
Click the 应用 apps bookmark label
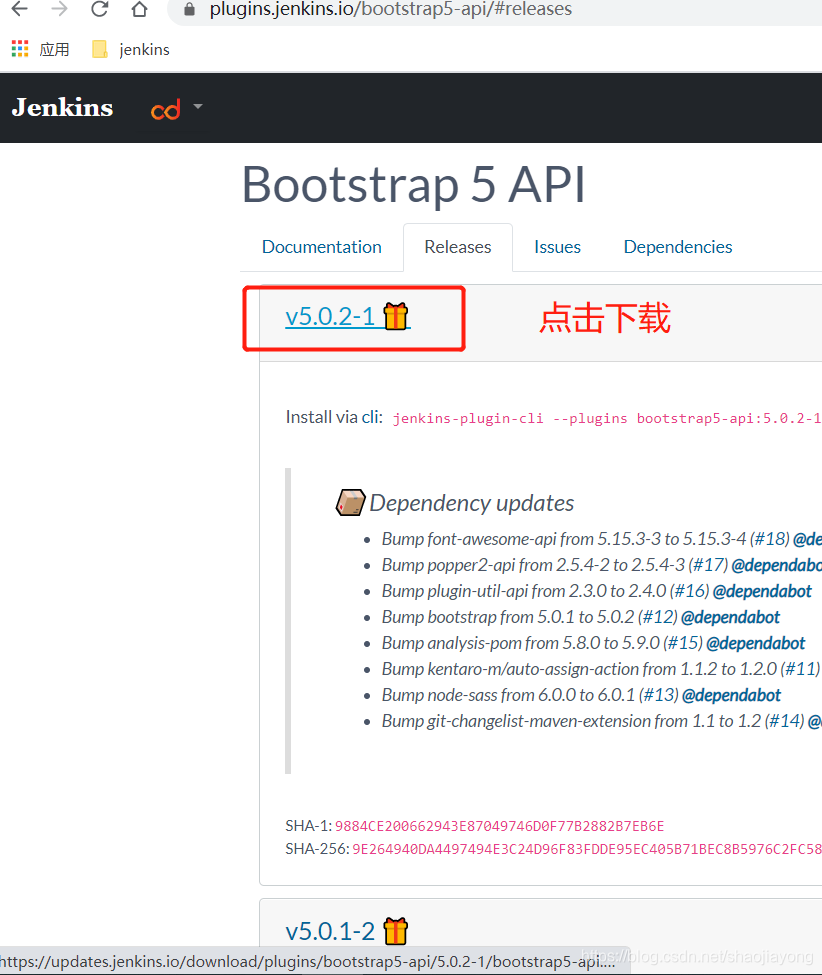[54, 49]
